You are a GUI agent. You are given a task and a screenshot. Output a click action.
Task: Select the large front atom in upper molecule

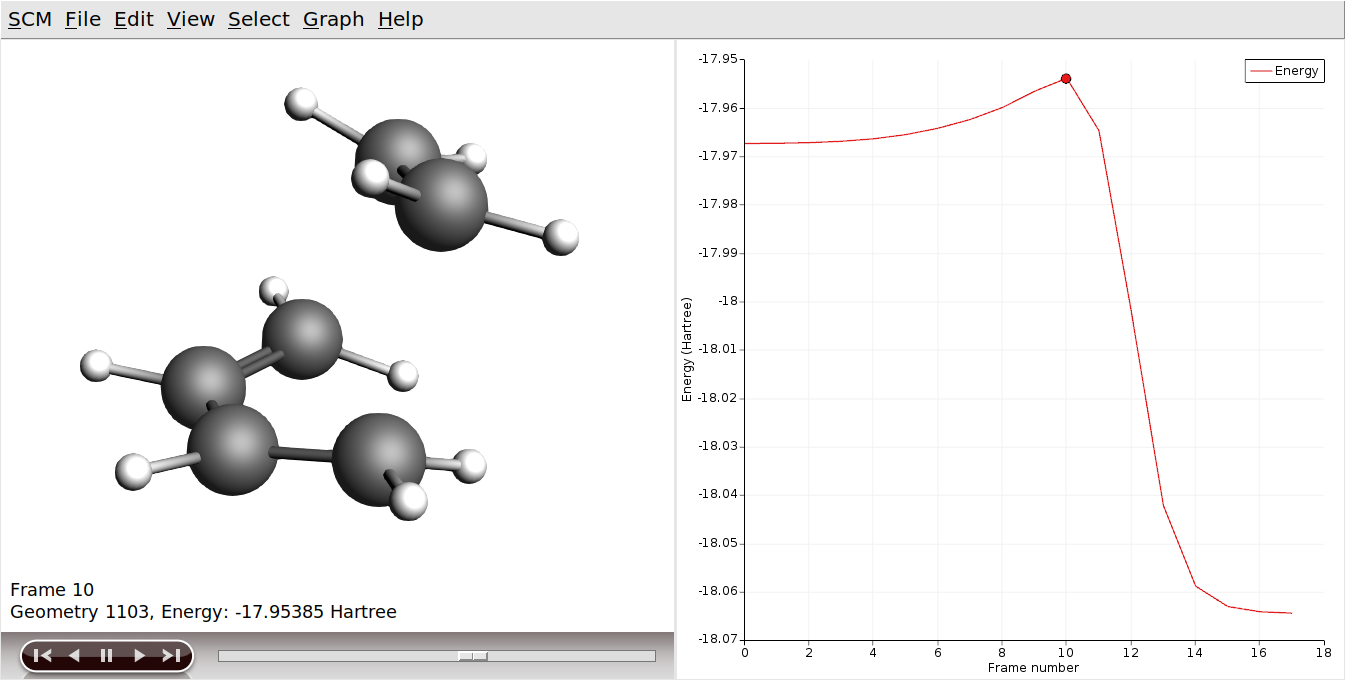(x=441, y=205)
